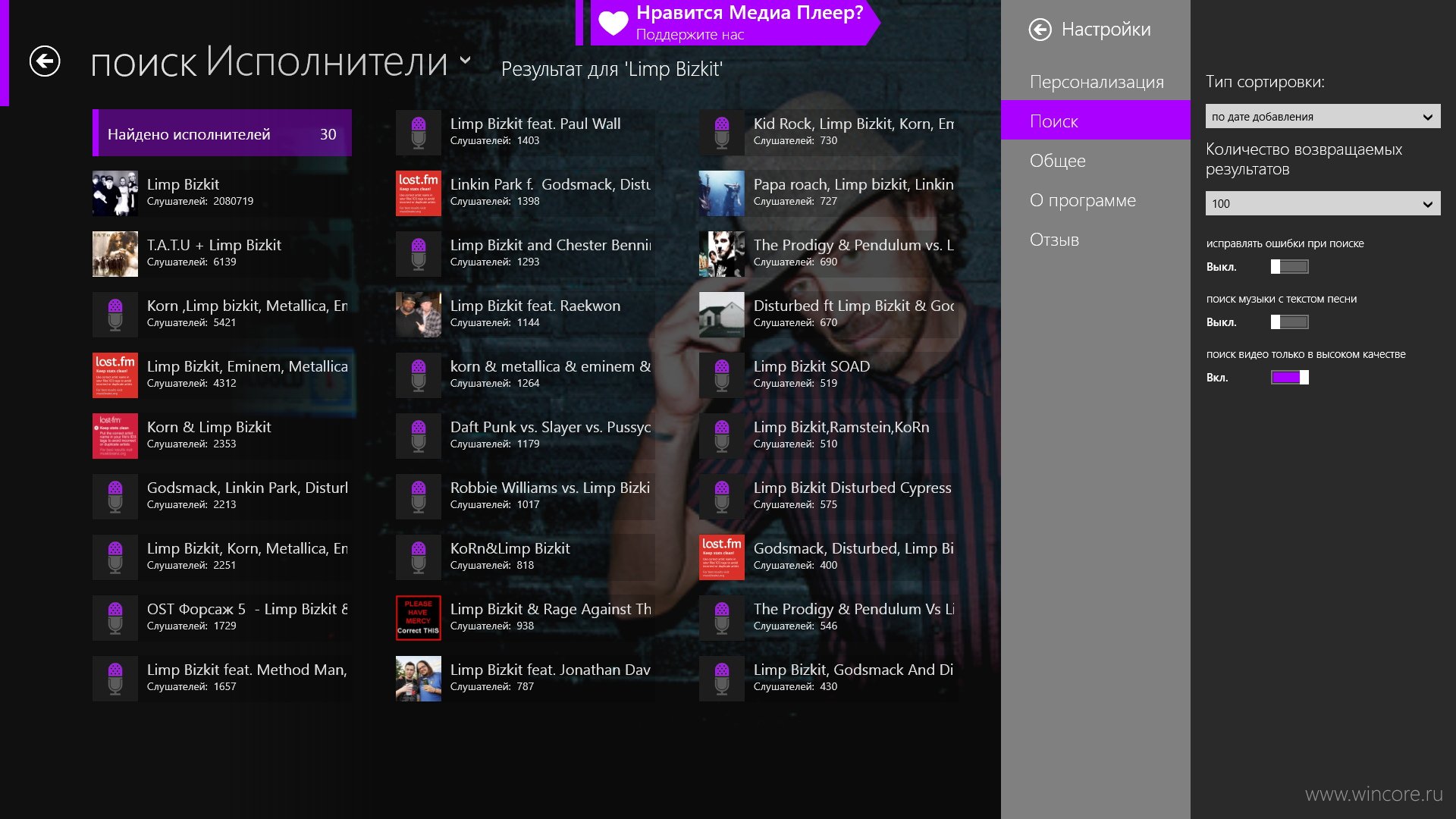Screen dimensions: 1456x819
Task: Click microphone icon for Limp Bizkit feat. Method Man
Action: click(115, 679)
